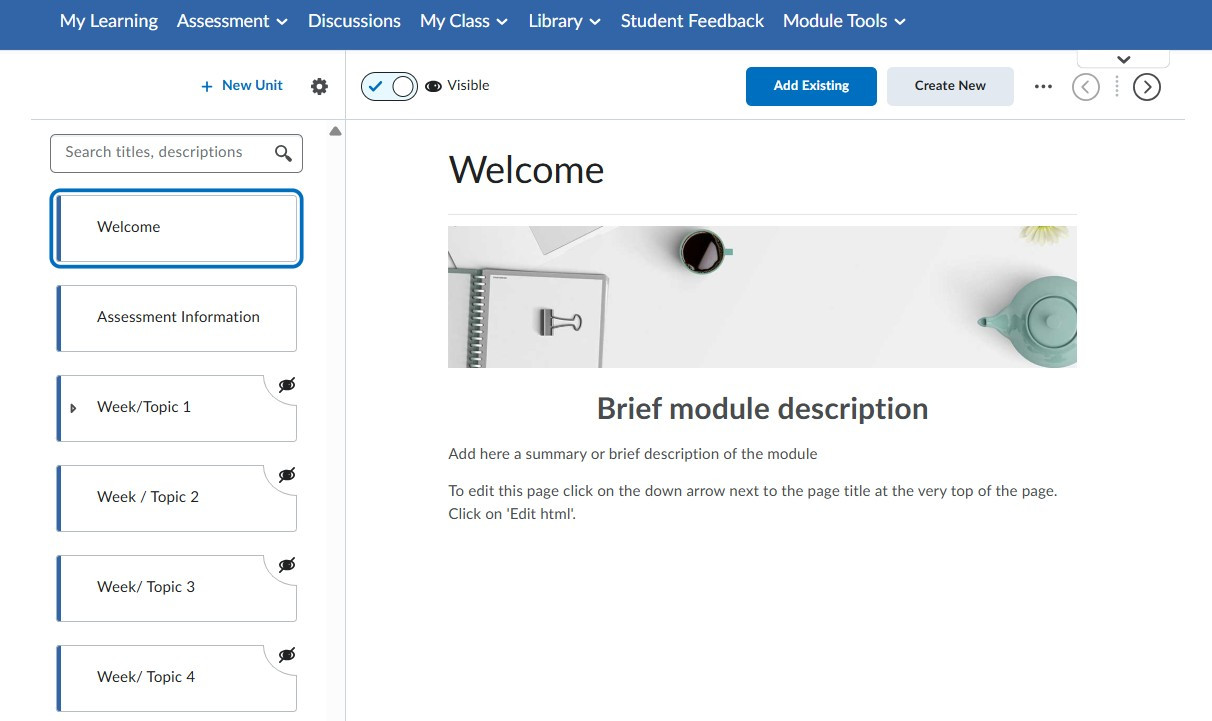This screenshot has height=721, width=1212.
Task: Go to the previous page arrow
Action: pos(1085,87)
